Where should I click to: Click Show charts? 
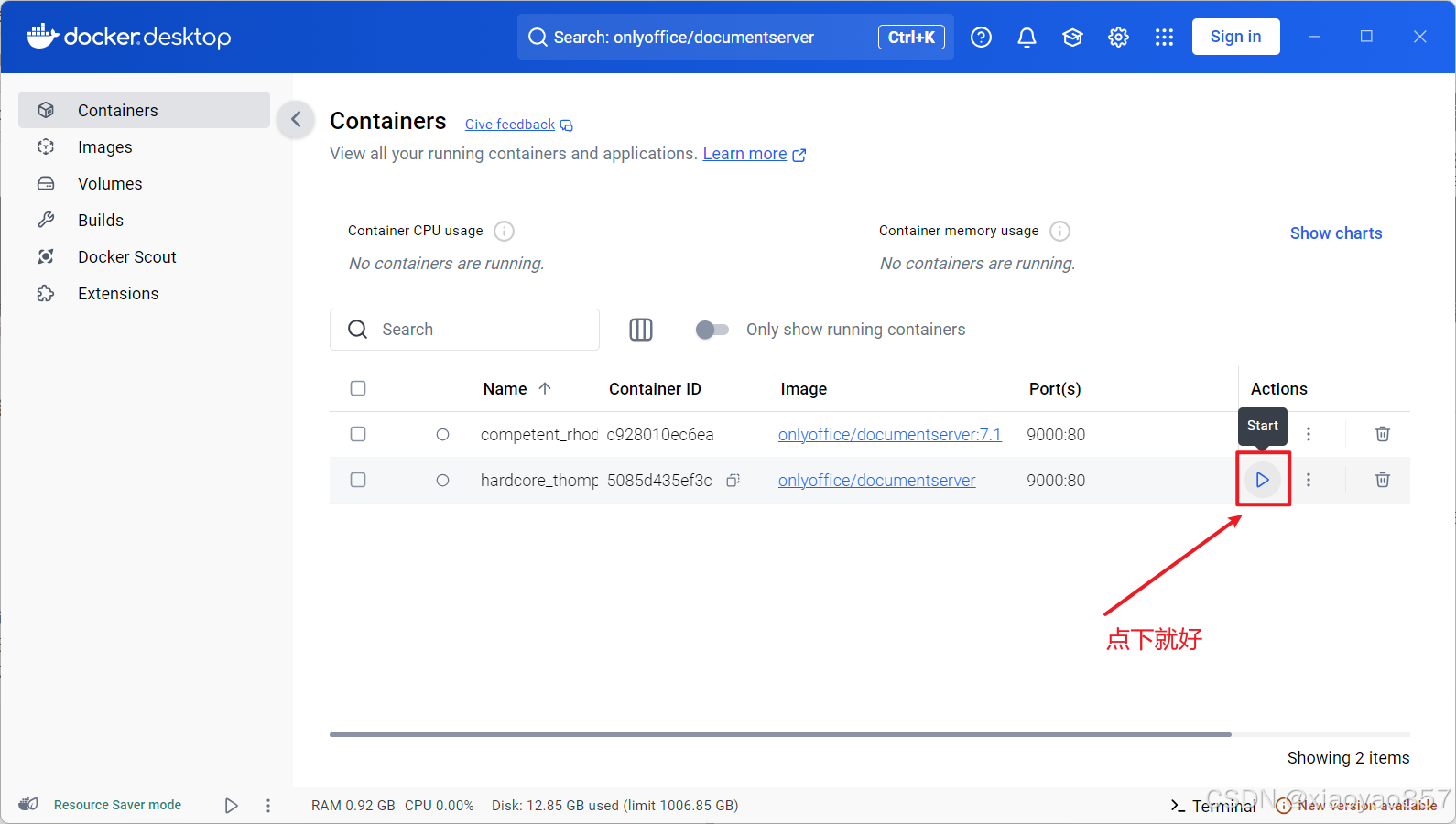click(1336, 233)
